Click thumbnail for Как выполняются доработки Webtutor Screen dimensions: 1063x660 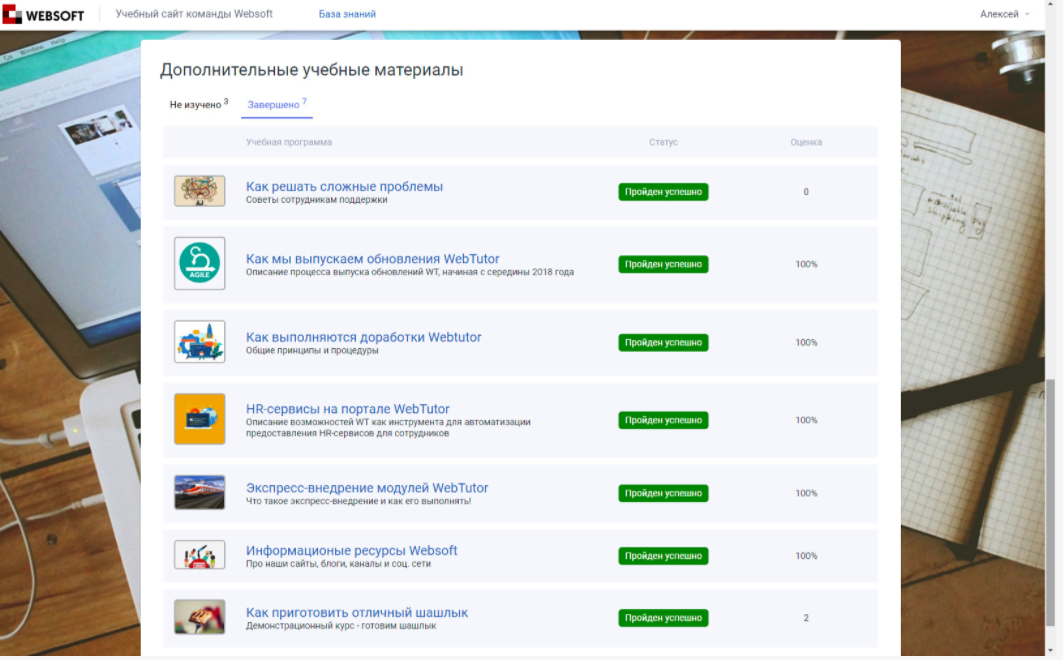tap(199, 342)
